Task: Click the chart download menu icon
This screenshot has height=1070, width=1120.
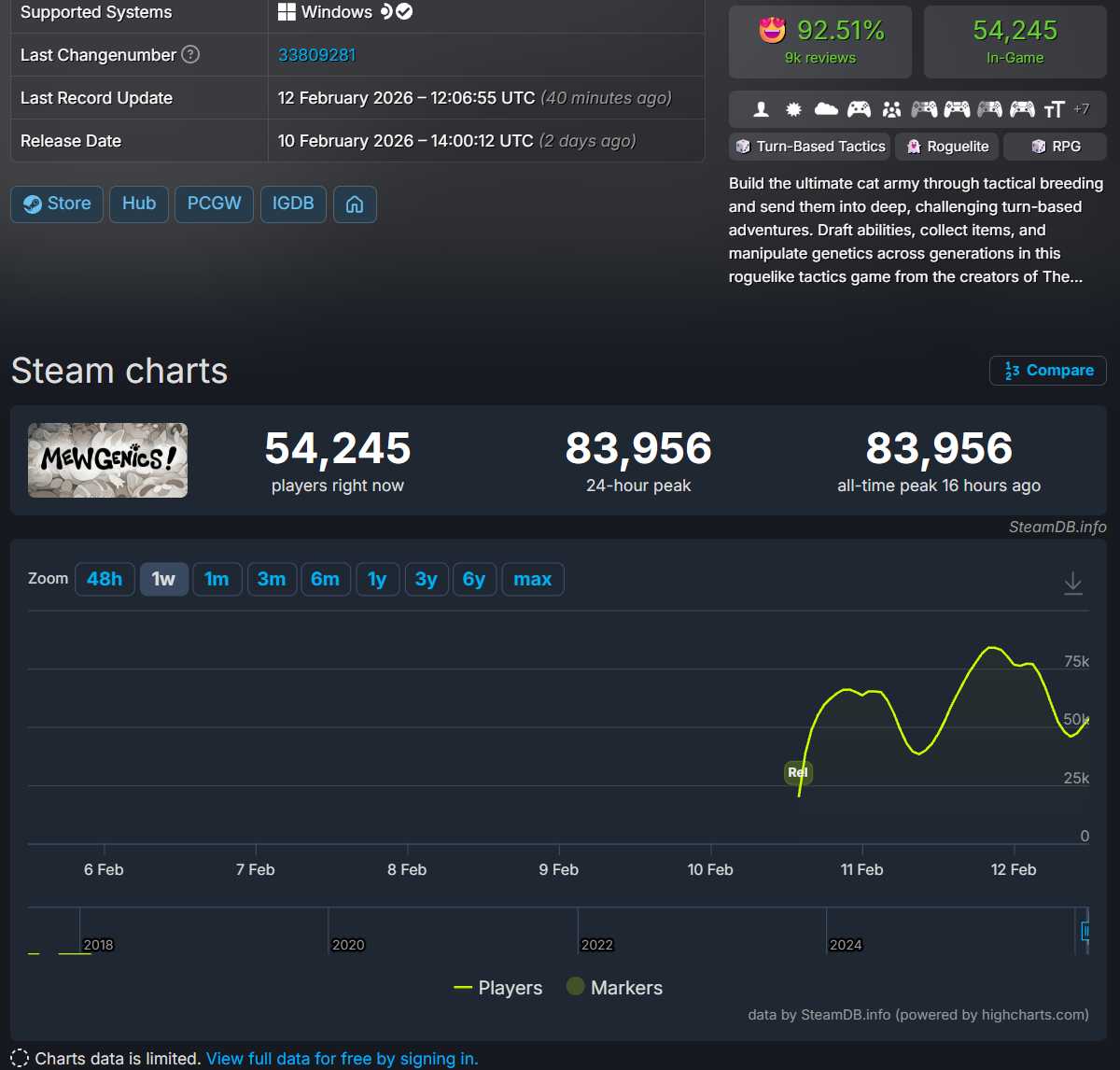Action: (1073, 584)
